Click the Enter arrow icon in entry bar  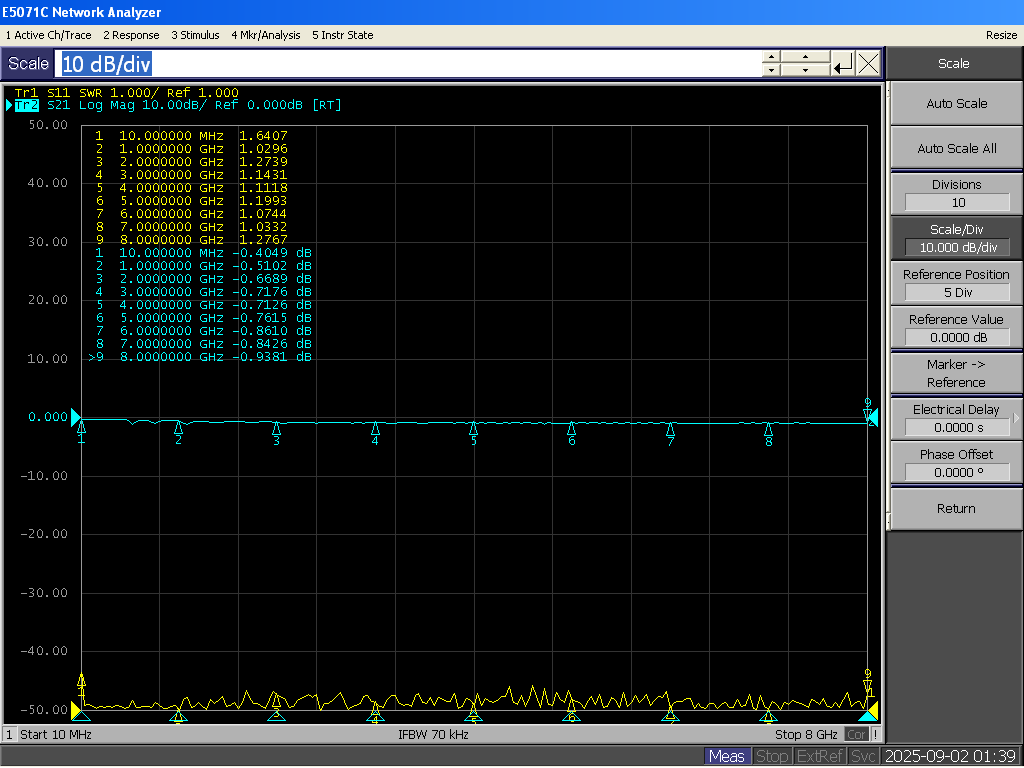(x=843, y=64)
